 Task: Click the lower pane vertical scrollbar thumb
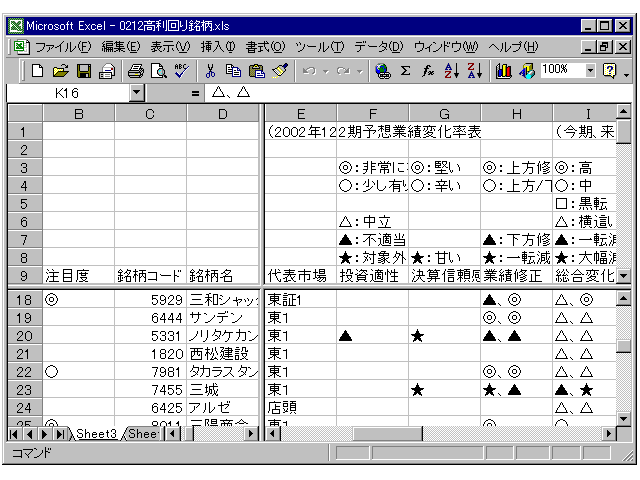623,346
